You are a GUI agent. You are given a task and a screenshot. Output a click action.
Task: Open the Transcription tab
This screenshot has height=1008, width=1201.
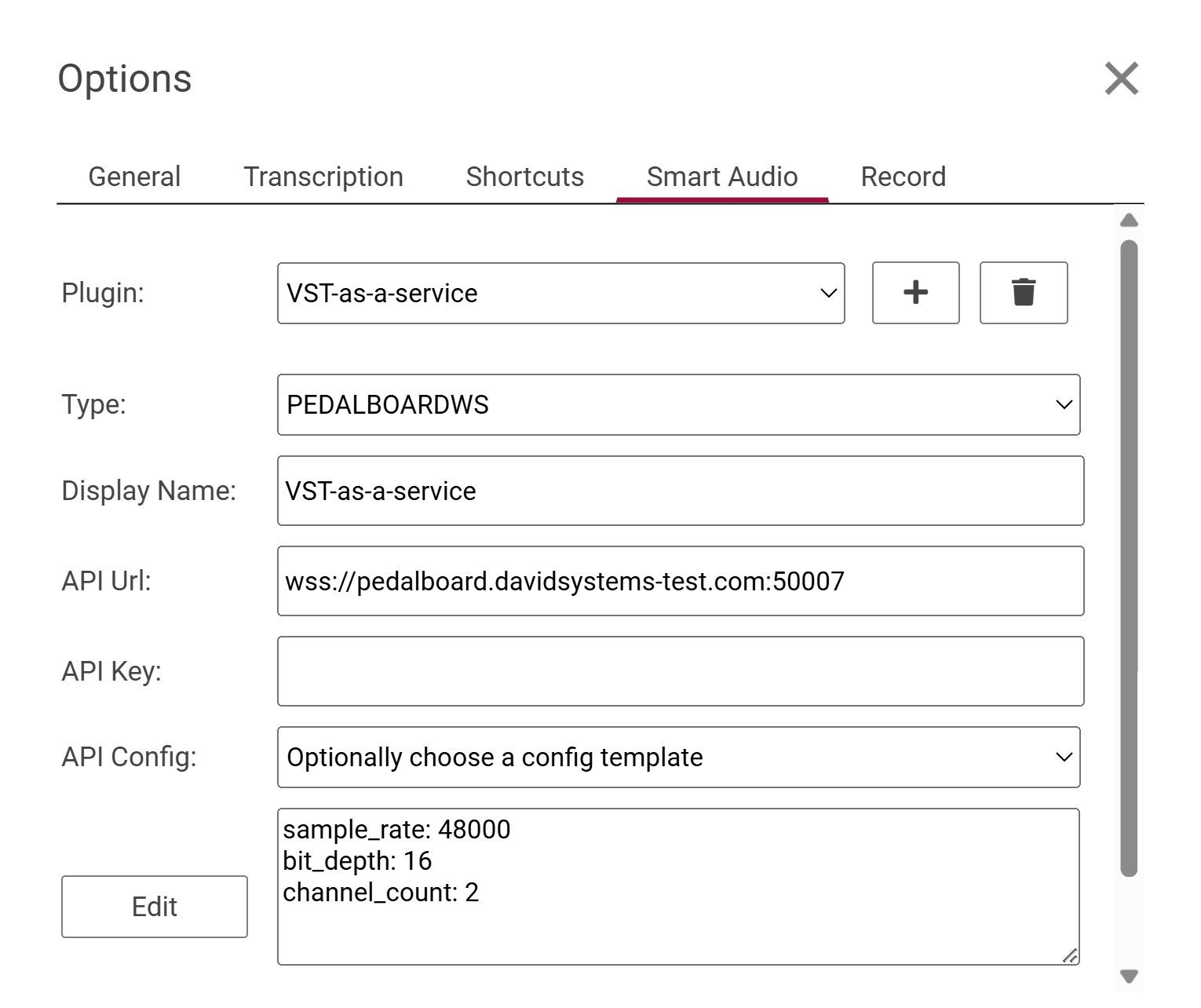coord(323,177)
